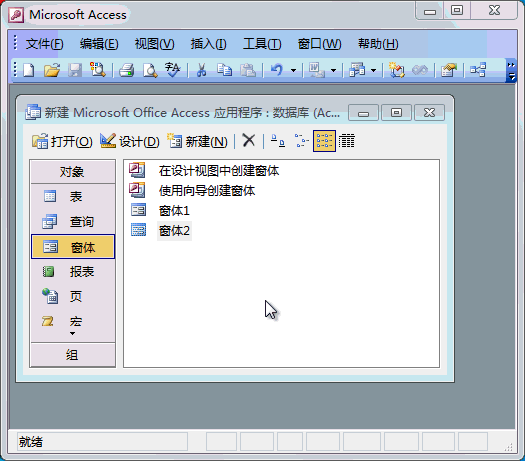525x461 pixels.
Task: Expand the Office Links dropdown arrow
Action: [333, 70]
